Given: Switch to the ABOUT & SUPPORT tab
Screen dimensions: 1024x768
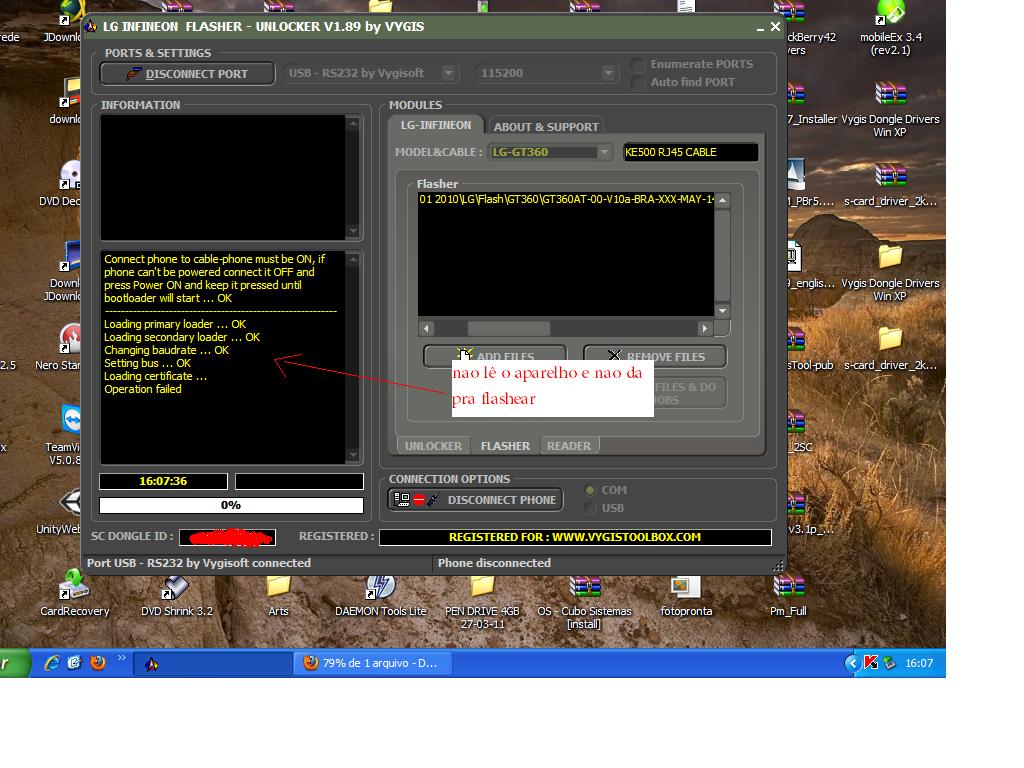Looking at the screenshot, I should pyautogui.click(x=546, y=127).
